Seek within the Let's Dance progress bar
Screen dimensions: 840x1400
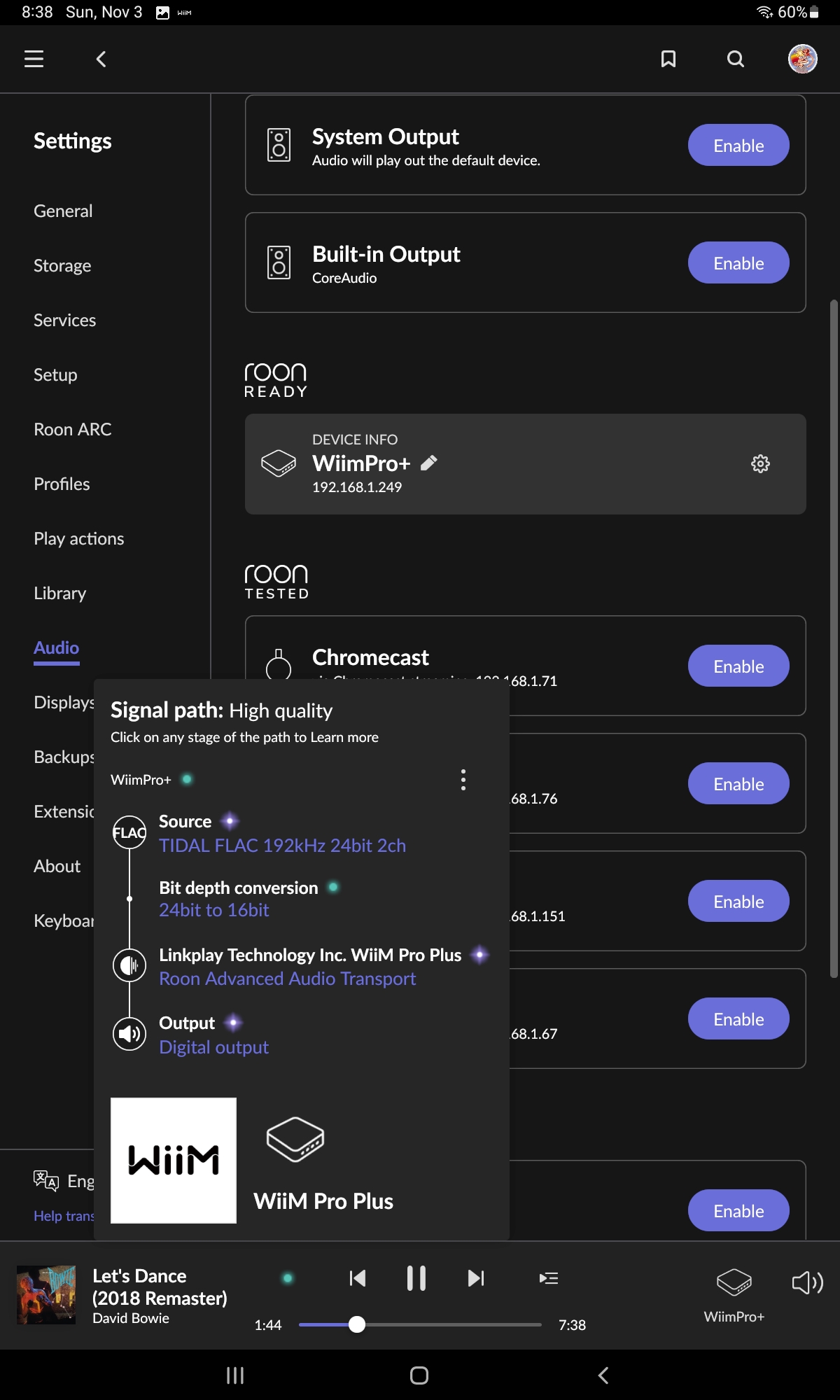(x=420, y=1324)
